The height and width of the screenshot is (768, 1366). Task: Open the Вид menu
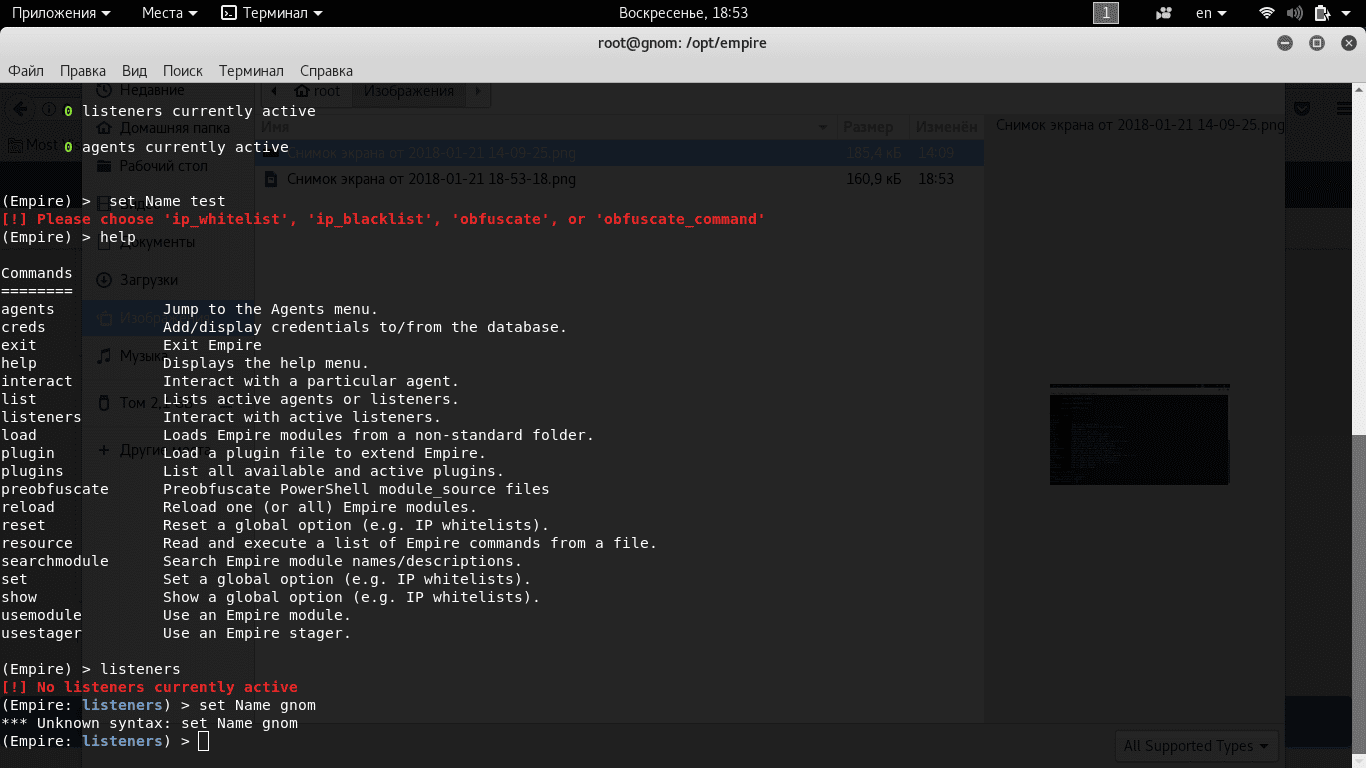point(134,71)
